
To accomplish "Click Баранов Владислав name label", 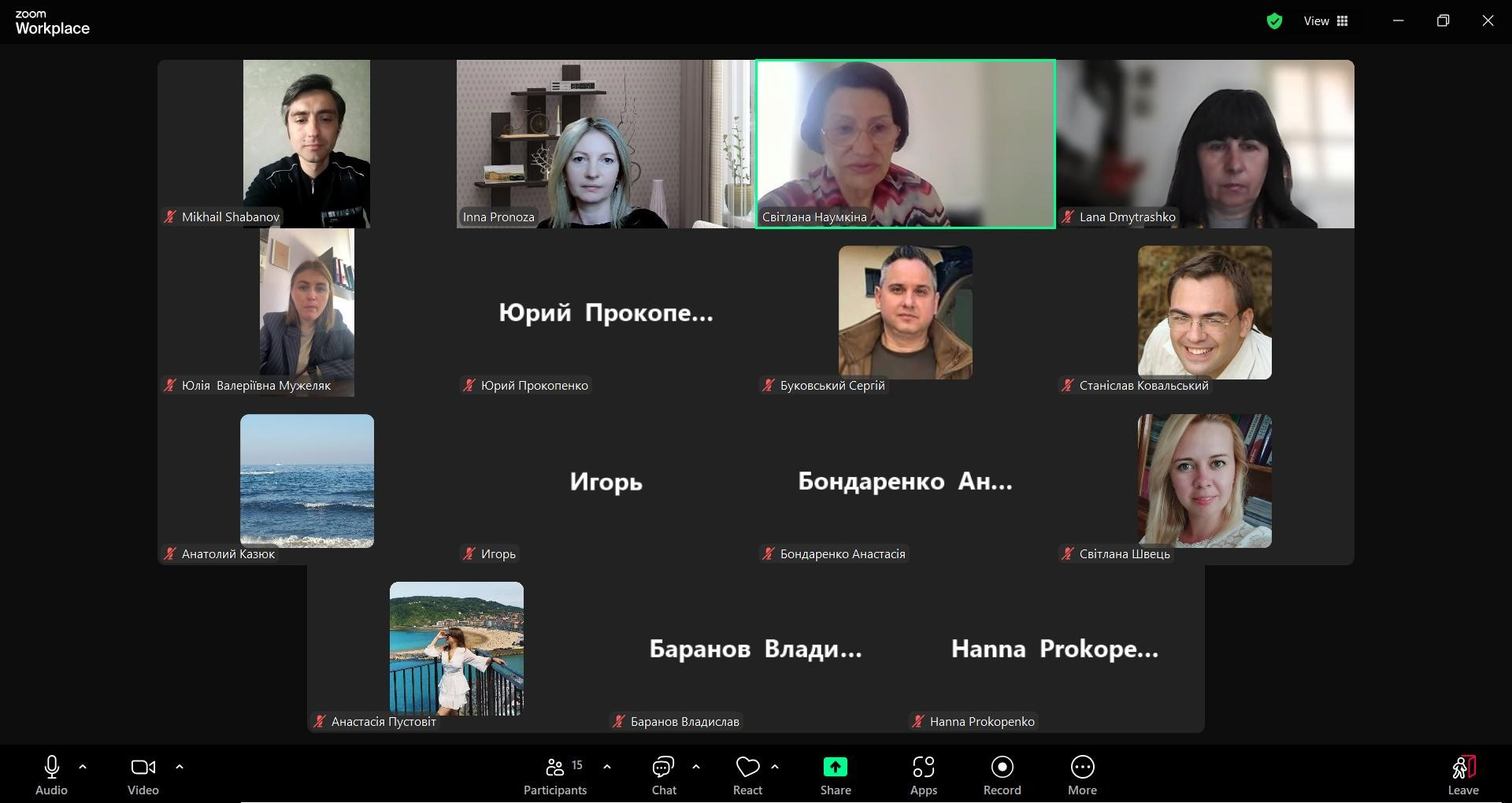I will click(x=685, y=722).
